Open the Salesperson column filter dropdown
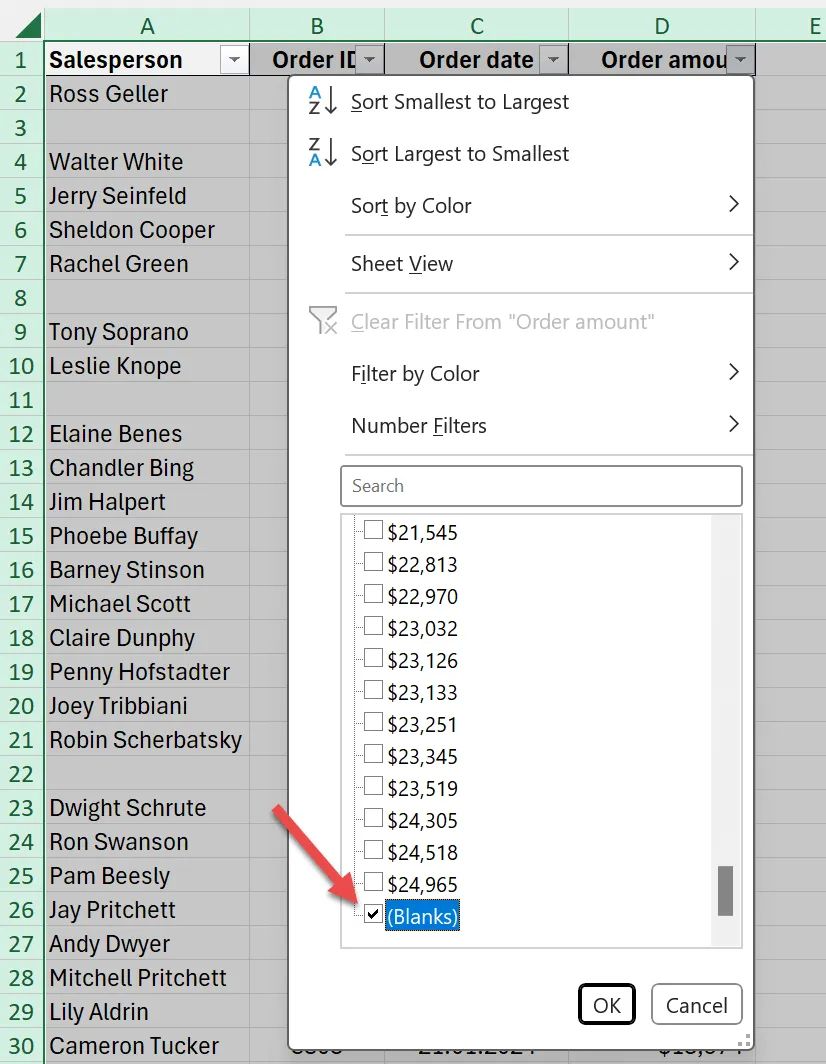826x1064 pixels. (x=234, y=61)
